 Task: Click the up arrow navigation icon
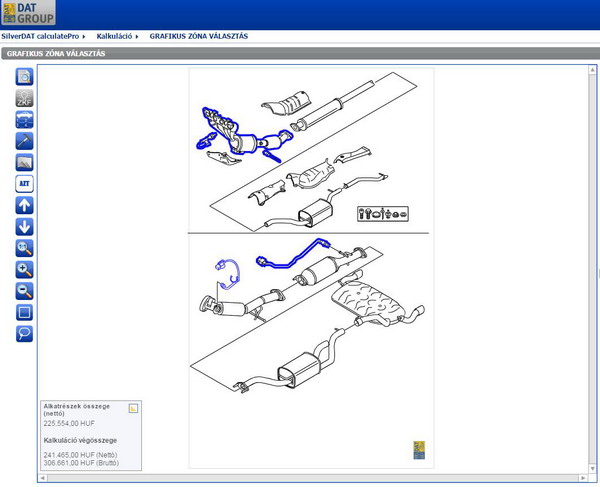click(x=25, y=205)
